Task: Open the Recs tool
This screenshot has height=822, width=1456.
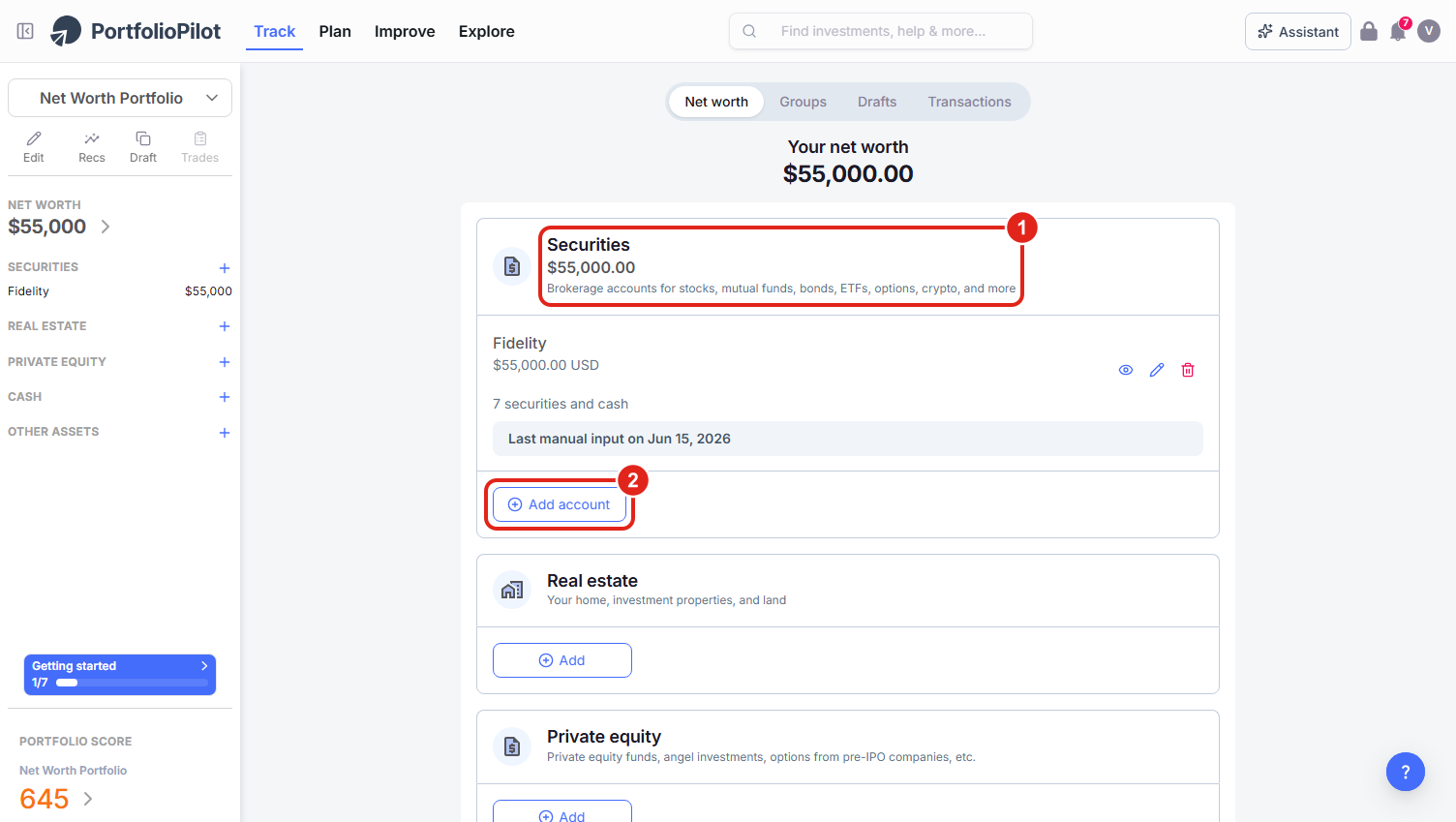Action: (x=92, y=147)
